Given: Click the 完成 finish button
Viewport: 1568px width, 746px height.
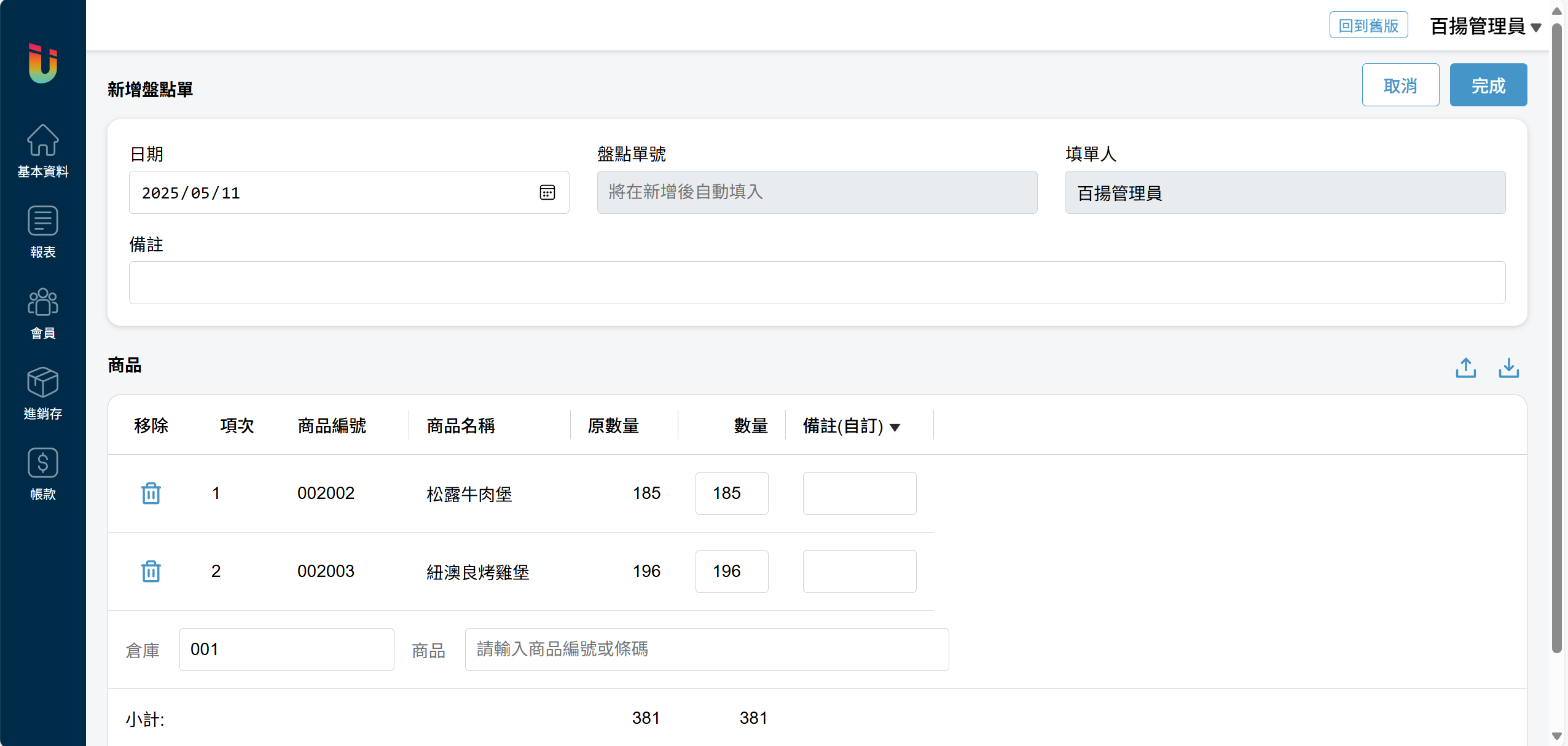Looking at the screenshot, I should (x=1488, y=85).
